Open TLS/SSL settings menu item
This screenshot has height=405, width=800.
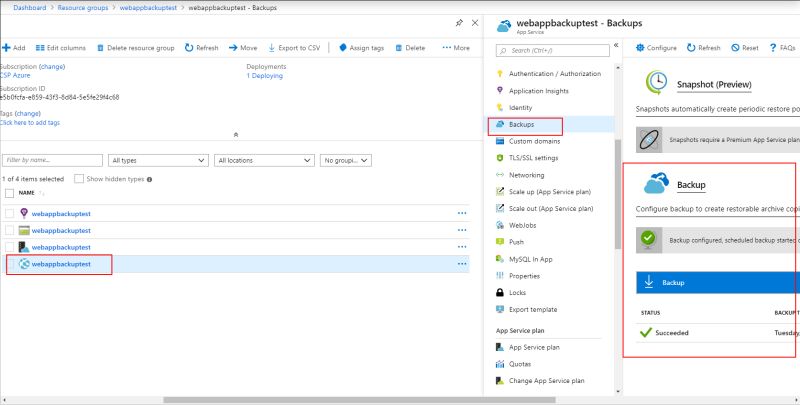(534, 158)
